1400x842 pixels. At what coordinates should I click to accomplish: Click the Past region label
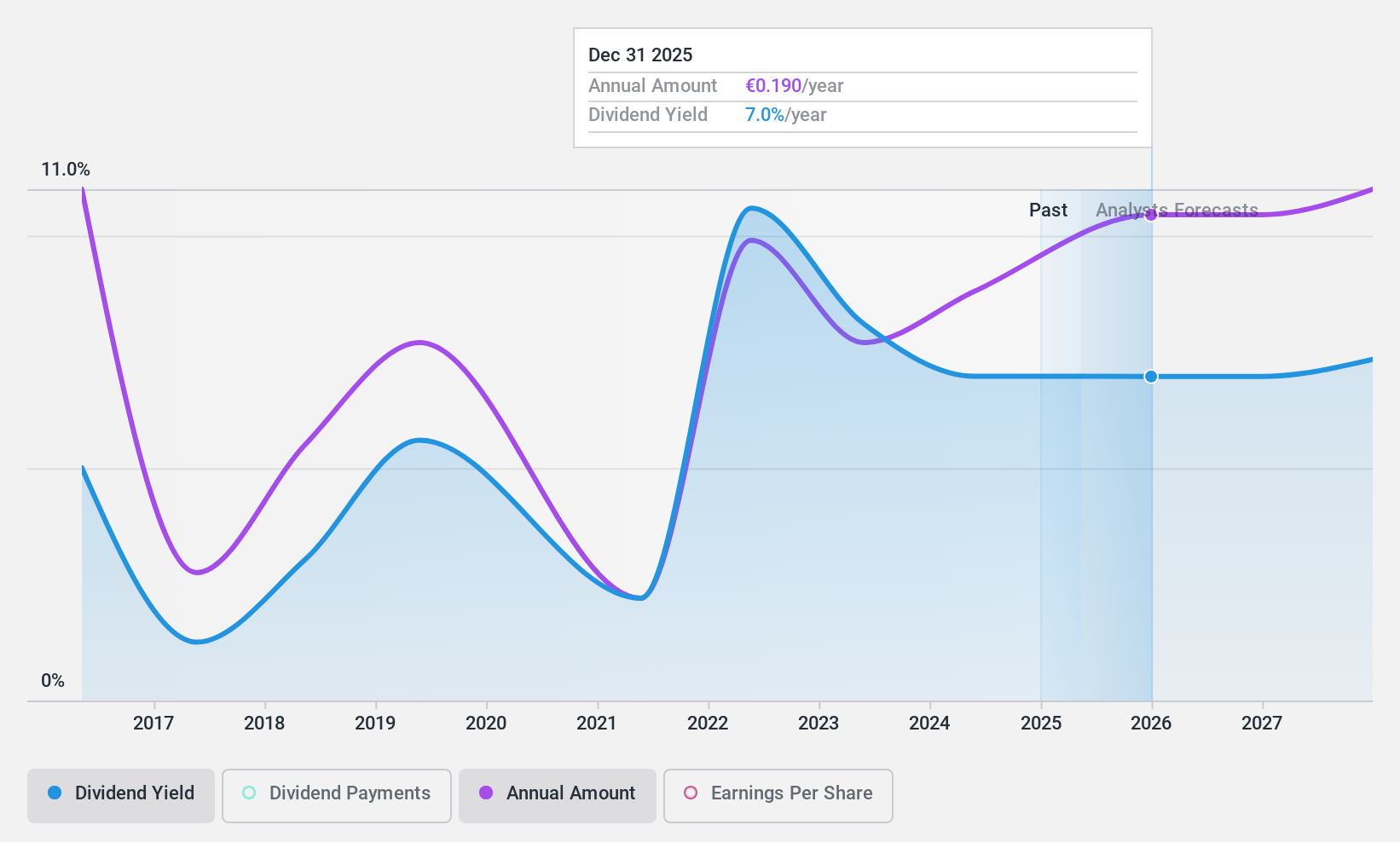coord(1048,210)
